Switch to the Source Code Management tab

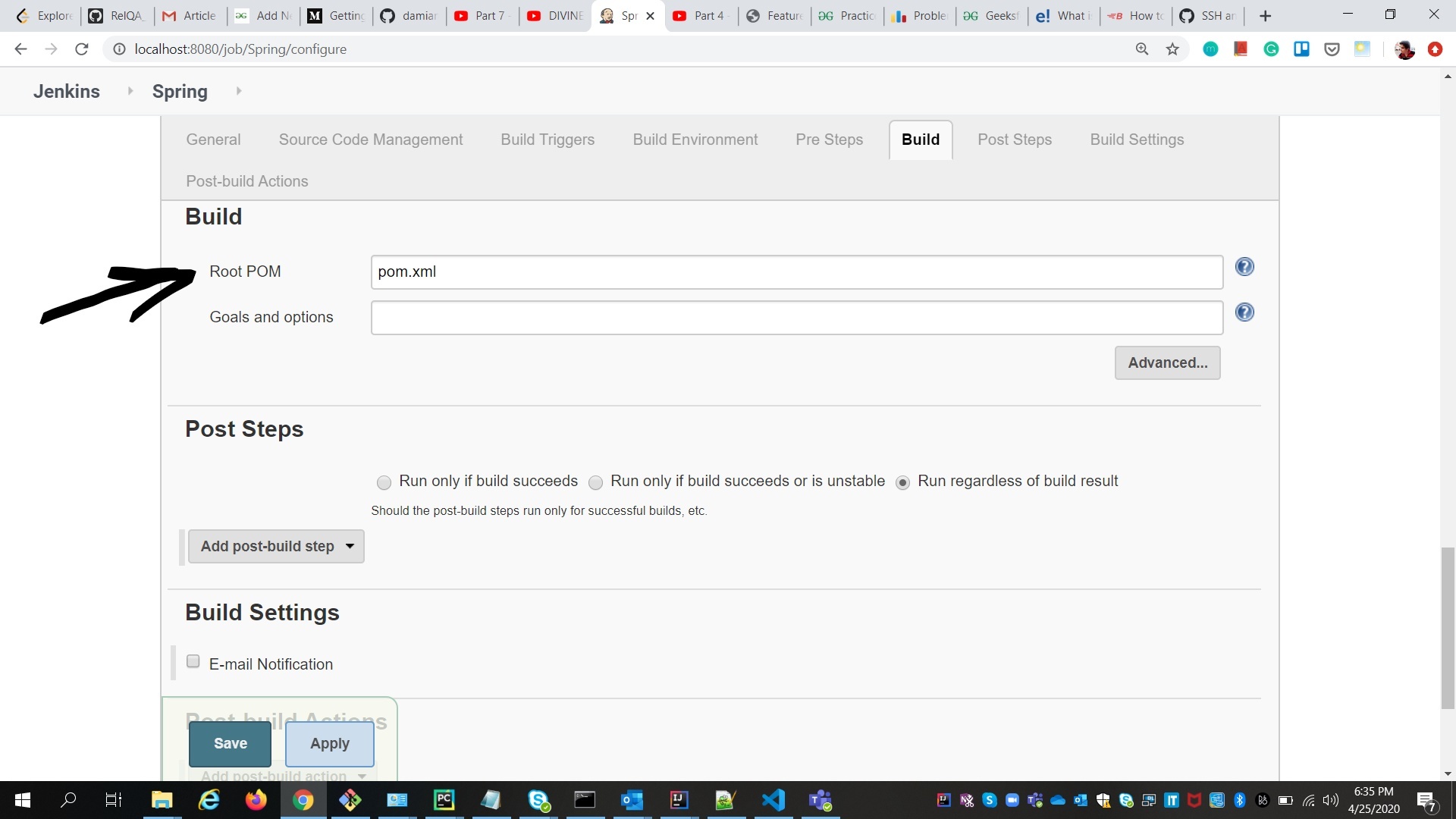coord(370,140)
